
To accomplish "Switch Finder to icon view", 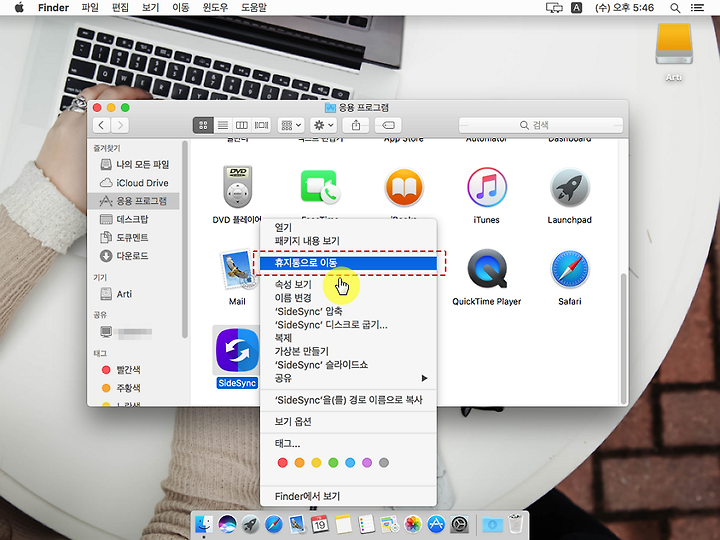I will (x=203, y=125).
